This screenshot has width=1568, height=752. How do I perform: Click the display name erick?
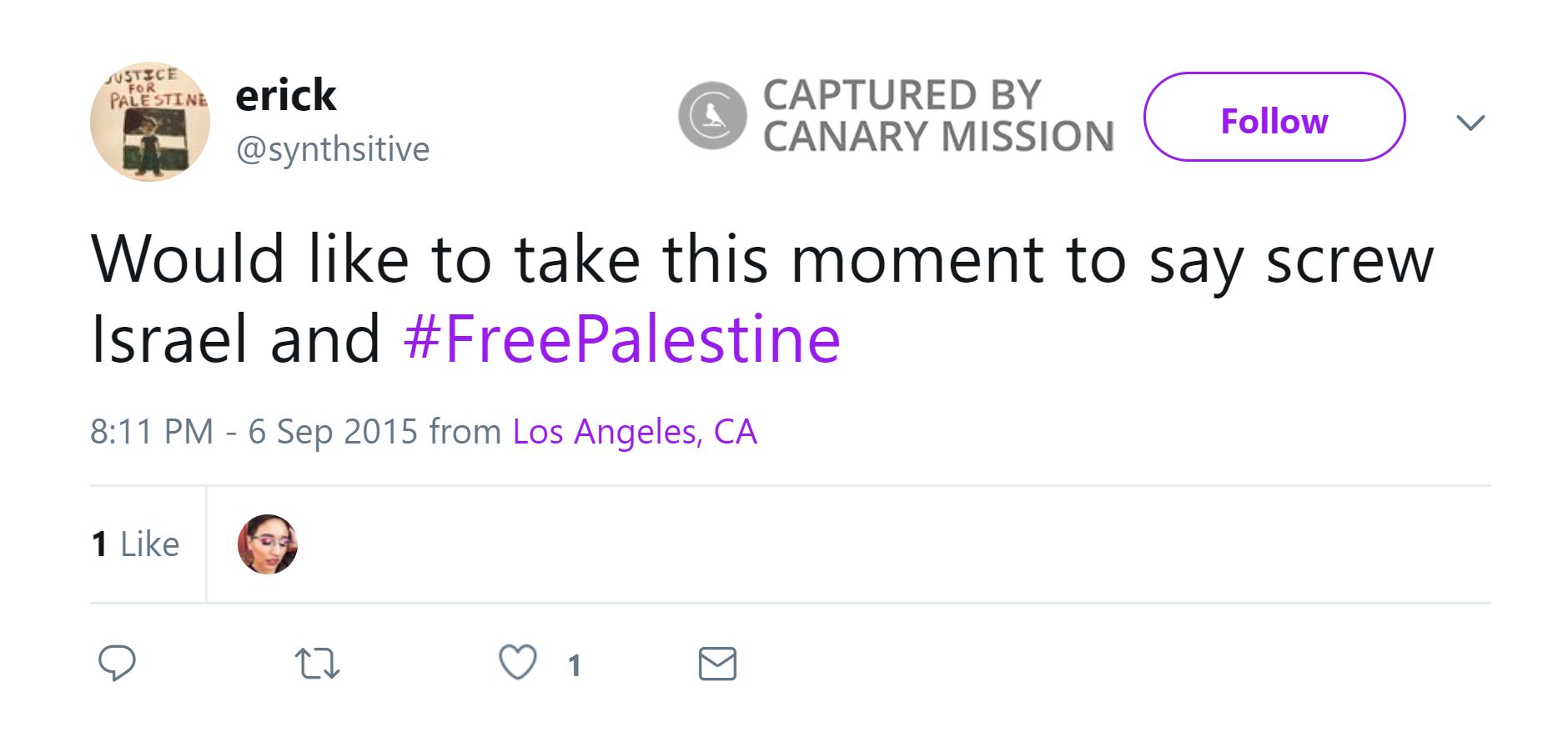(285, 95)
